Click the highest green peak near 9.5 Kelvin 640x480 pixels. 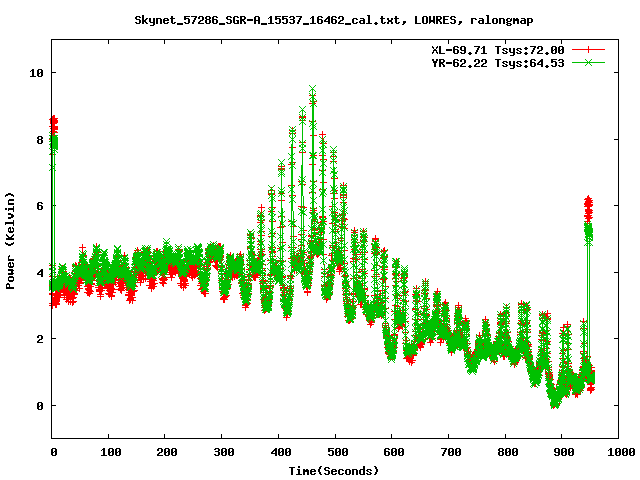[x=313, y=89]
